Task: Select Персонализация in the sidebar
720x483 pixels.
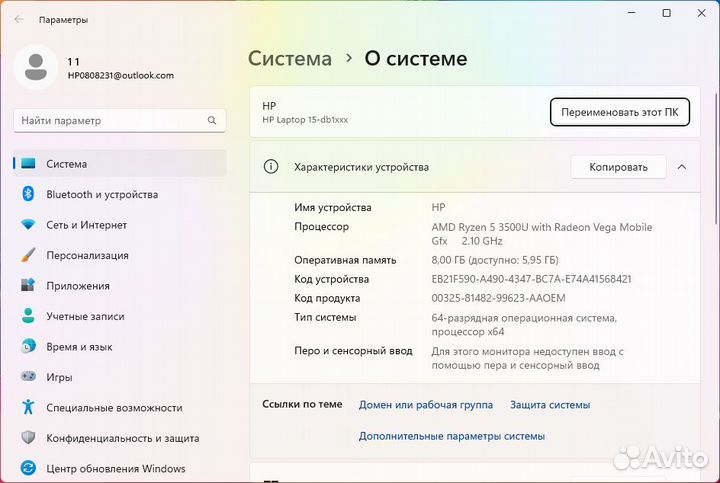Action: (x=120, y=255)
